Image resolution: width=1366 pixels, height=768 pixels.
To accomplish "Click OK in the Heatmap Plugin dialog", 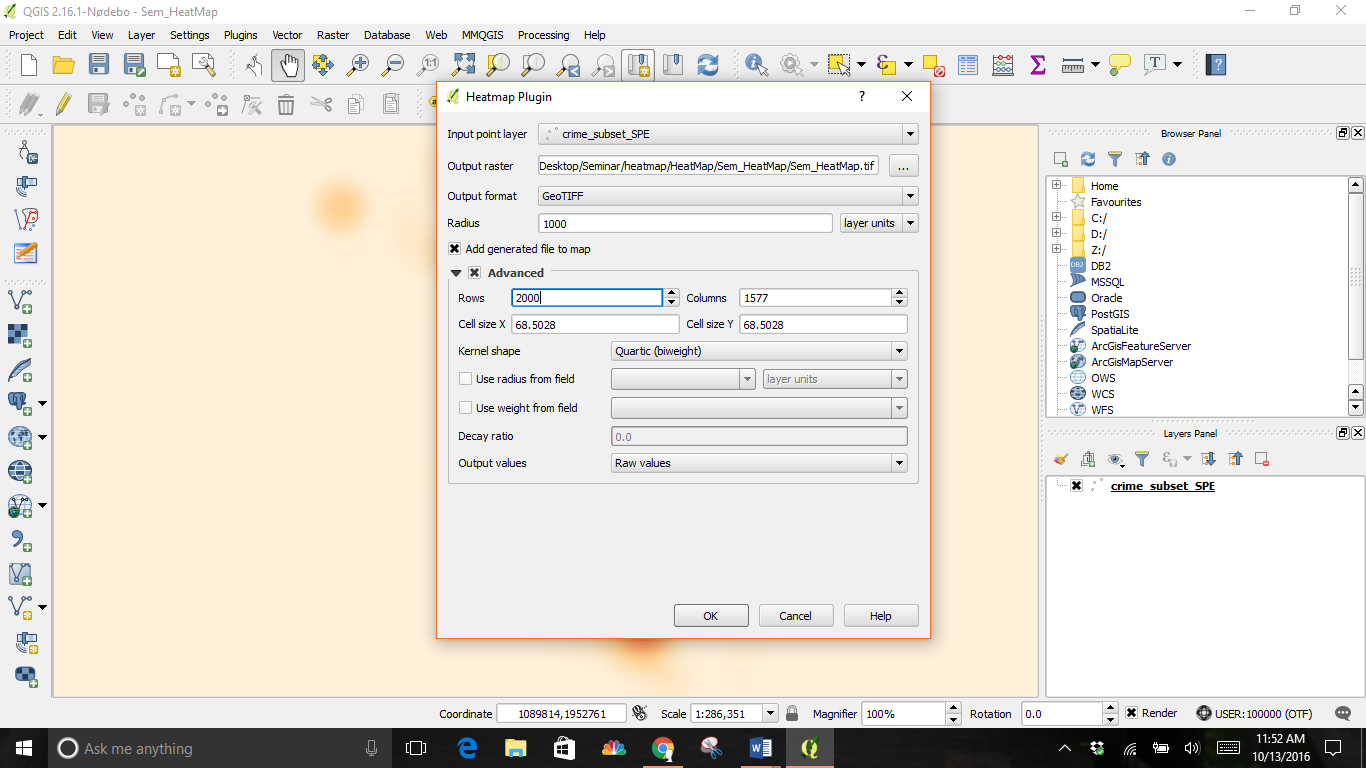I will tap(711, 616).
